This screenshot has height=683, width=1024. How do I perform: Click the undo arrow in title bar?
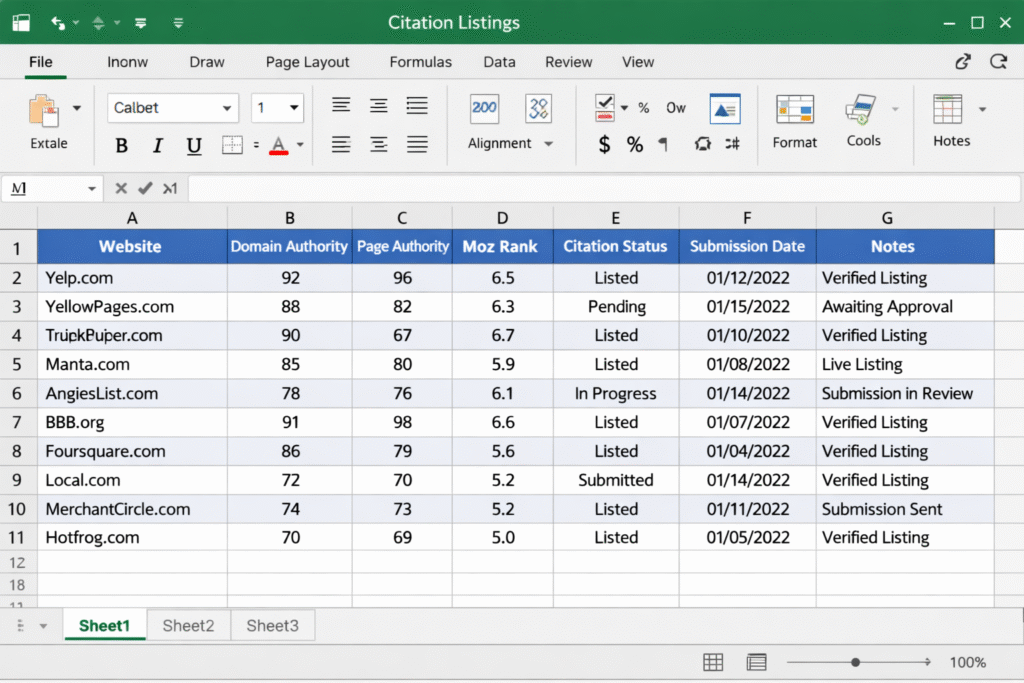click(57, 22)
